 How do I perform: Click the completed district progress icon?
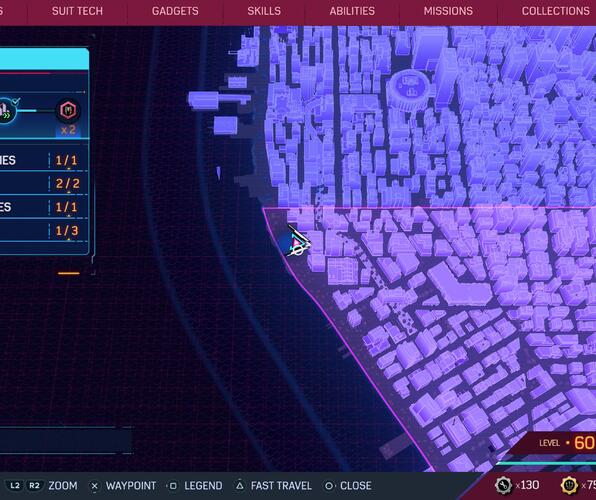tap(6, 111)
